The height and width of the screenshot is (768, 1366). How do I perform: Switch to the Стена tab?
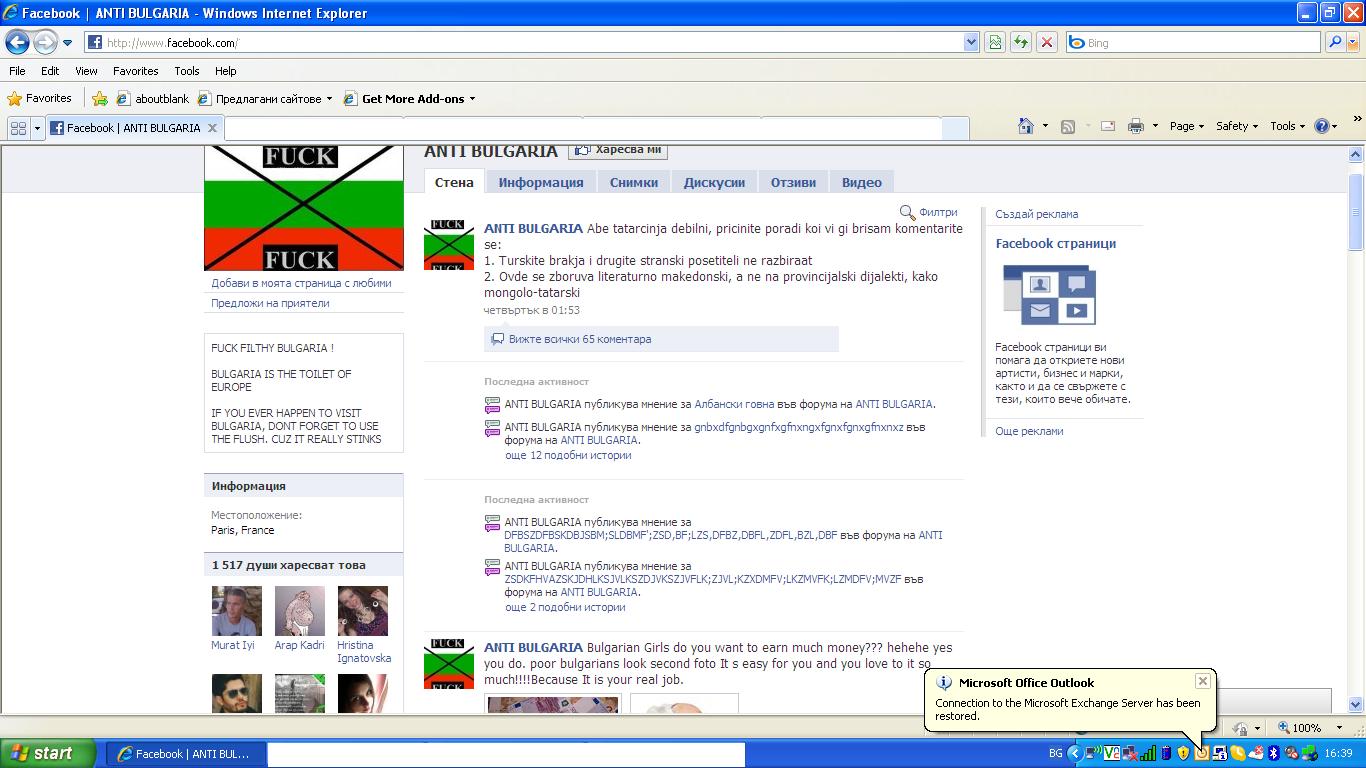coord(454,182)
